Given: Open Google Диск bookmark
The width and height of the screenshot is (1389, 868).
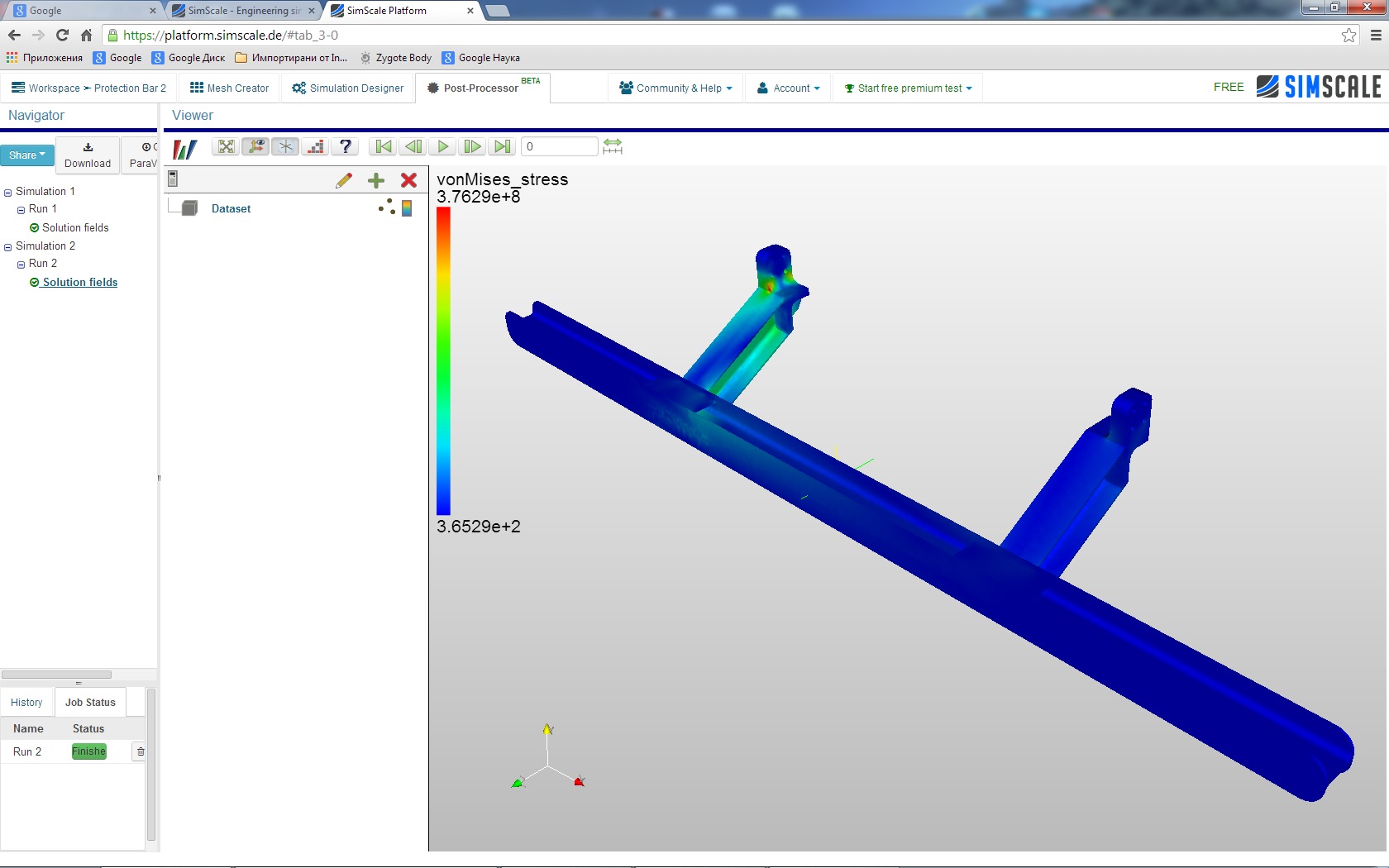Looking at the screenshot, I should (x=189, y=58).
